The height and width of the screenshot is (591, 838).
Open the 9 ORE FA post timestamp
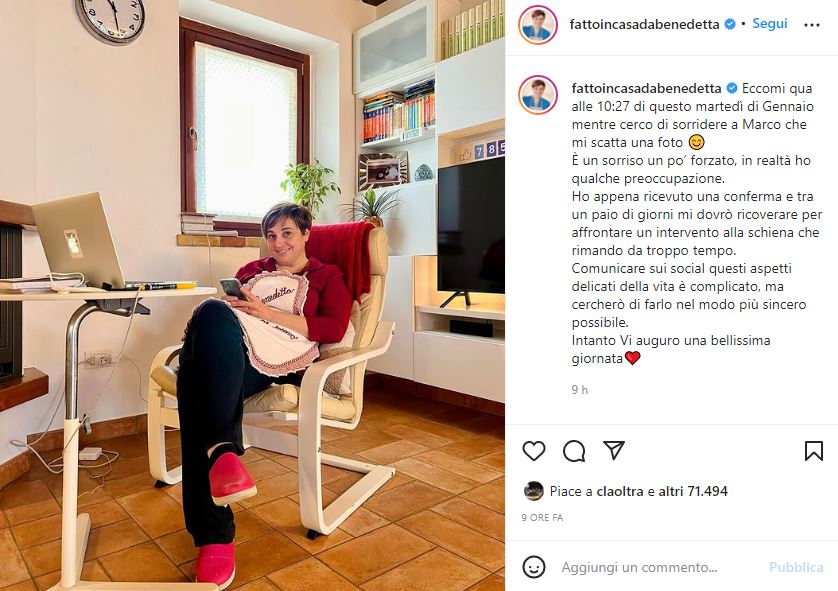point(542,517)
